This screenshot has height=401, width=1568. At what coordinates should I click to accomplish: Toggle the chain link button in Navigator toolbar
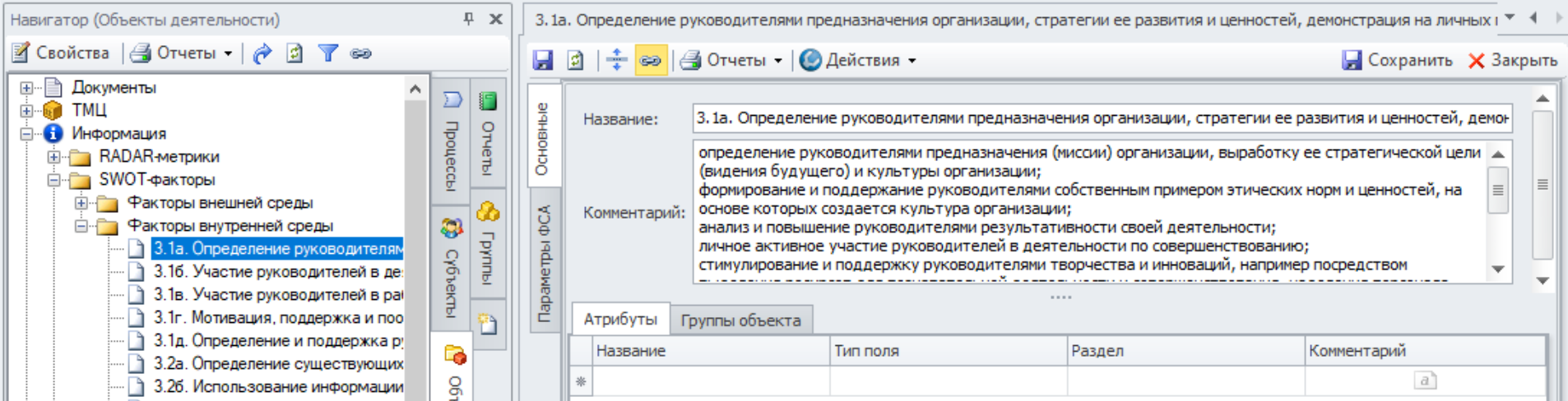point(361,53)
